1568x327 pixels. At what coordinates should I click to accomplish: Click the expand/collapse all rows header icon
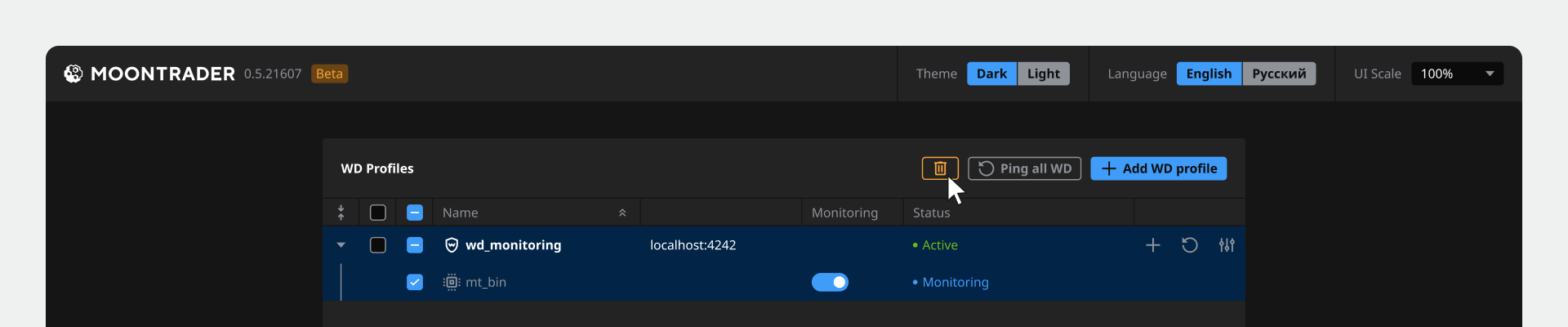click(x=341, y=213)
